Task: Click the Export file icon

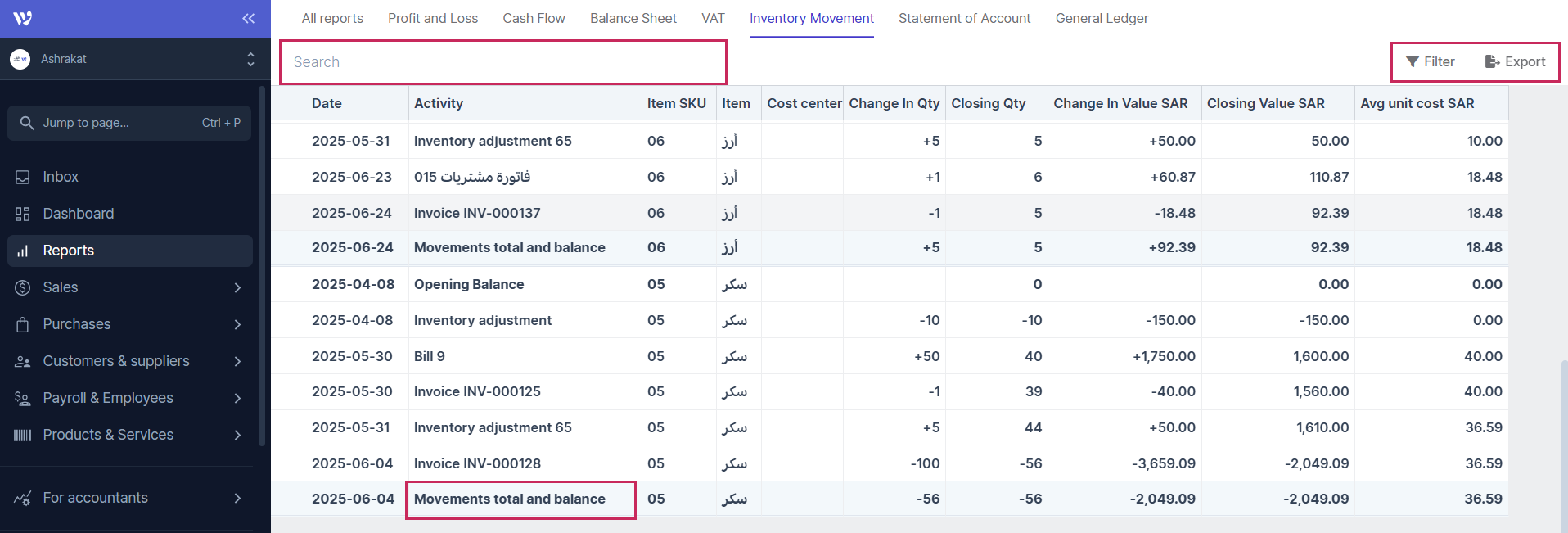Action: [x=1492, y=61]
